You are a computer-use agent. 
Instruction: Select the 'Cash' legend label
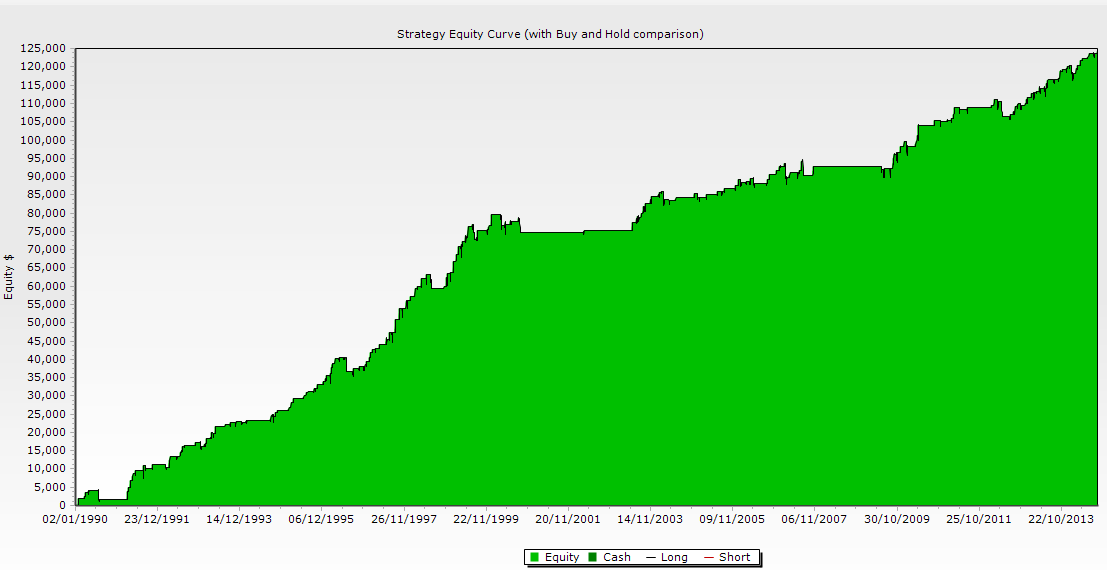click(x=616, y=557)
